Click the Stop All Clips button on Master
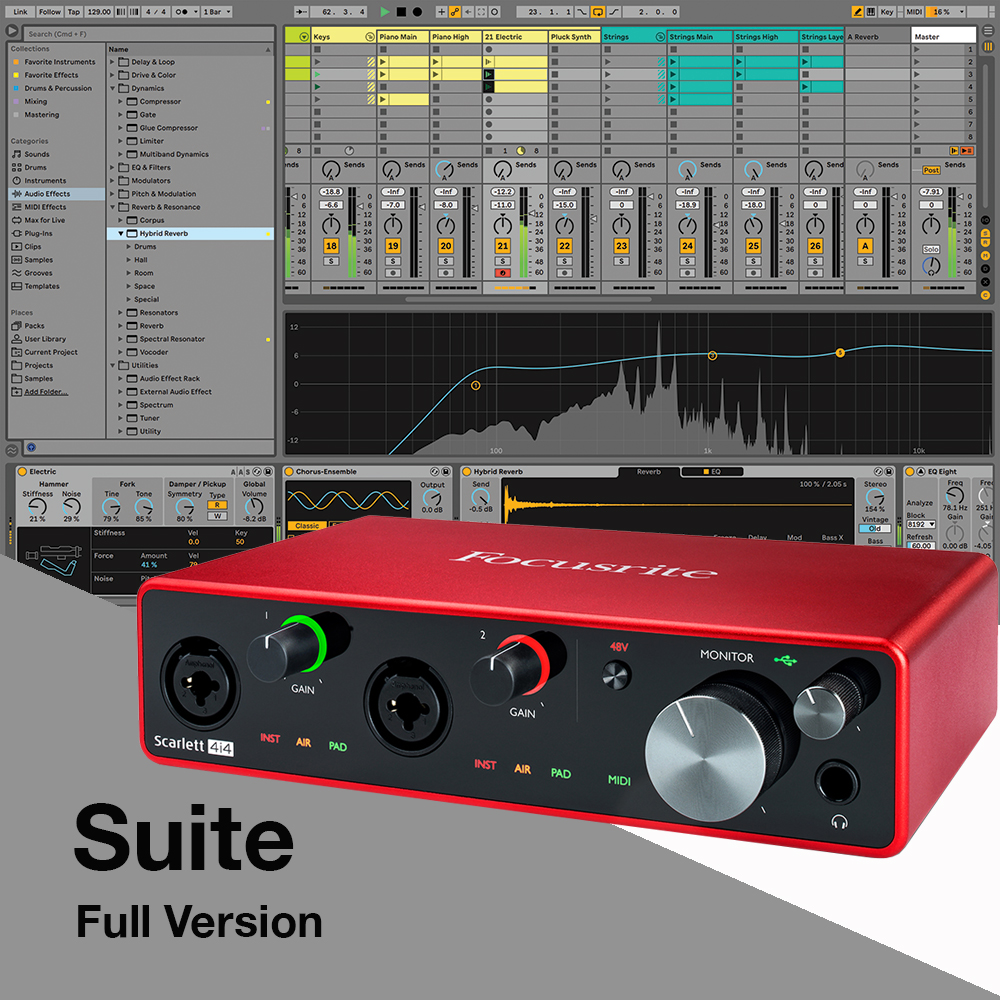 (x=917, y=151)
